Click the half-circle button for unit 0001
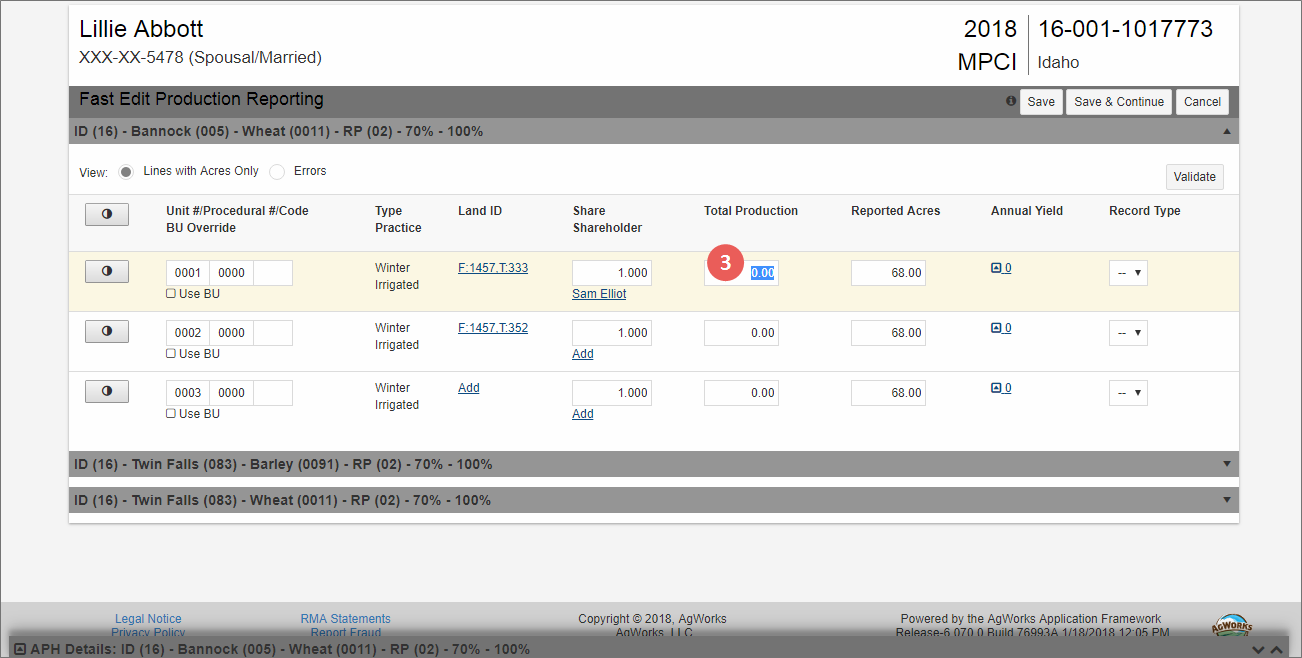1302x658 pixels. tap(107, 271)
